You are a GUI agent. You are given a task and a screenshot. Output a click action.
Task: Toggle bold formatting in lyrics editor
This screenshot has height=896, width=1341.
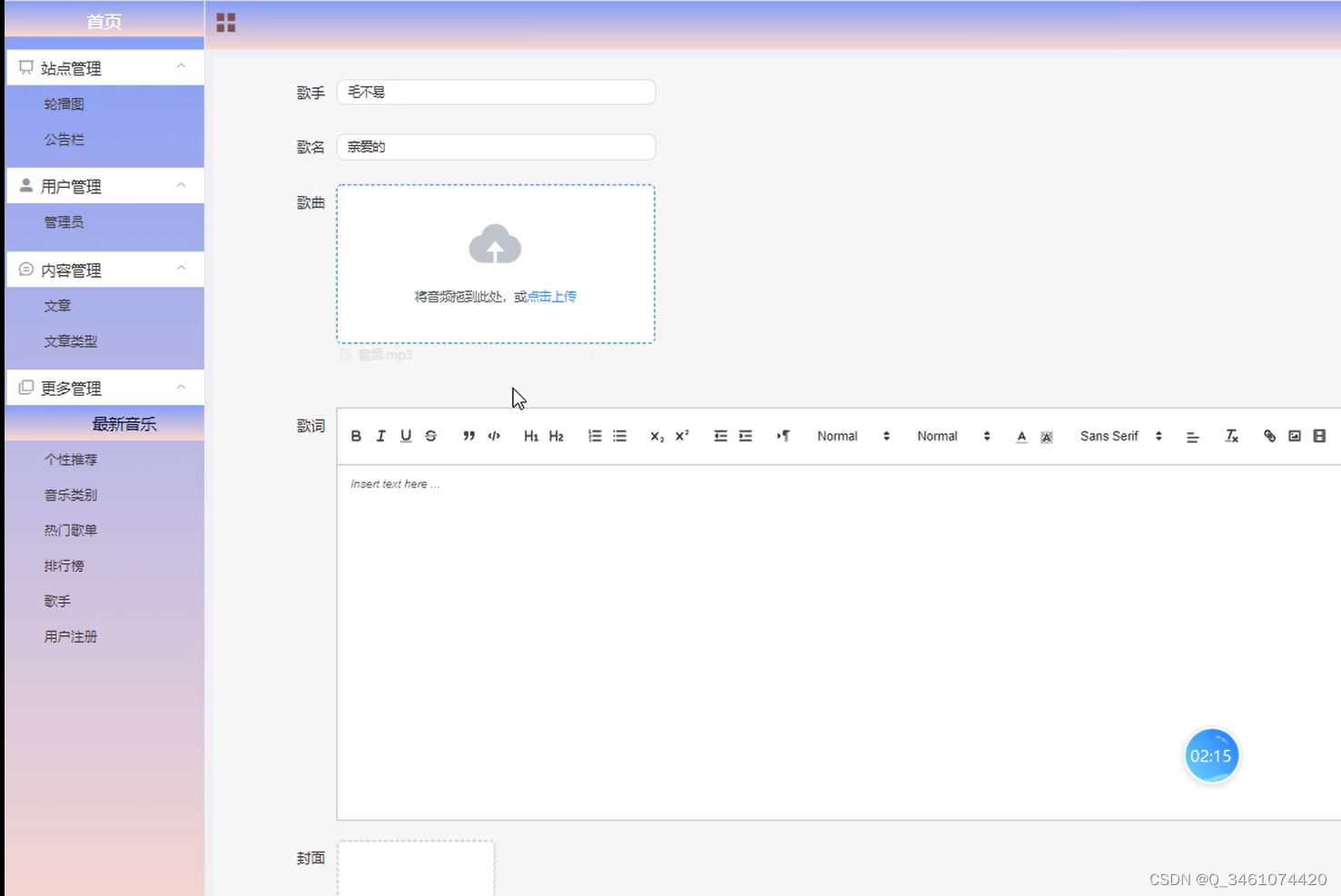(x=356, y=437)
